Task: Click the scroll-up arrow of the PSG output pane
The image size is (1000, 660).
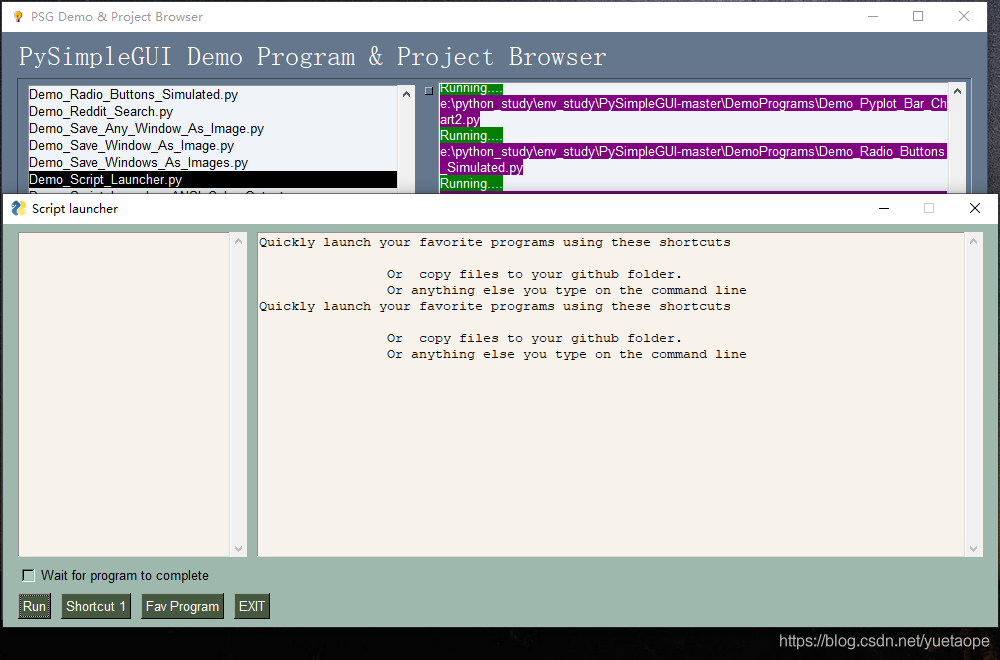Action: click(957, 92)
